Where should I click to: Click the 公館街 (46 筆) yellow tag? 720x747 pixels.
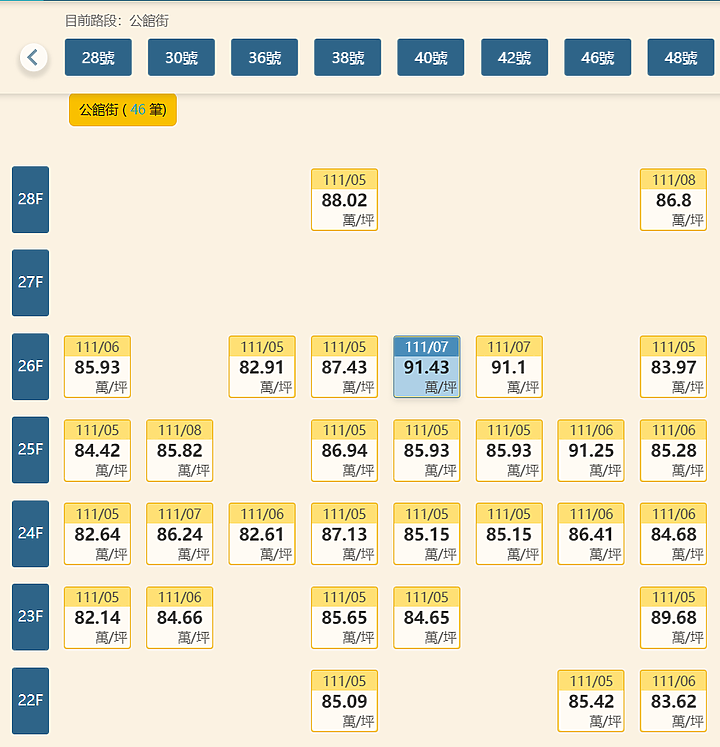[123, 110]
